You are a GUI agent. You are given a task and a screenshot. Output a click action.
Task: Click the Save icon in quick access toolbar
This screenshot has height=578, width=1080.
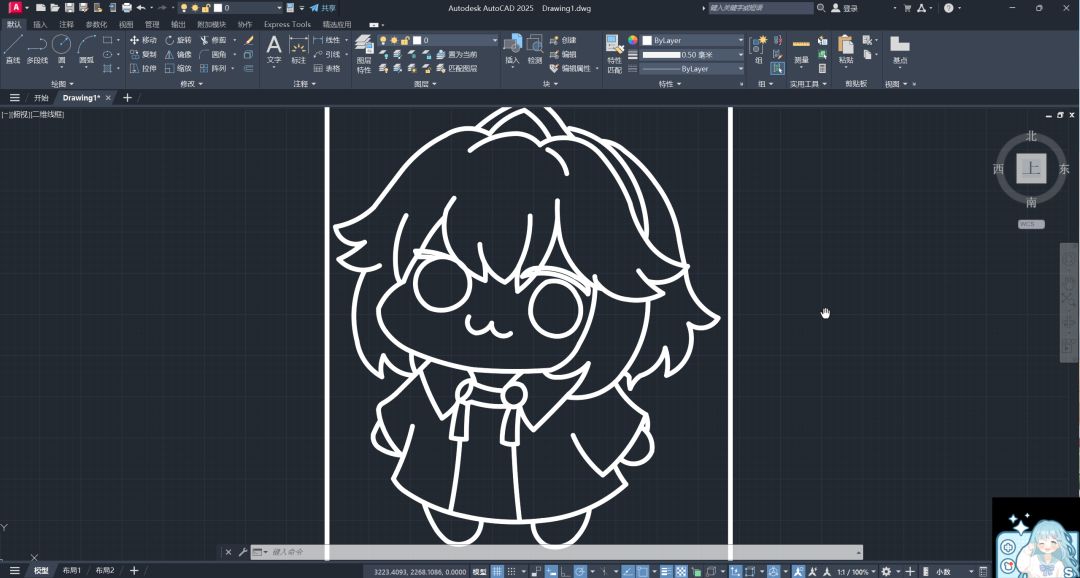(x=70, y=8)
